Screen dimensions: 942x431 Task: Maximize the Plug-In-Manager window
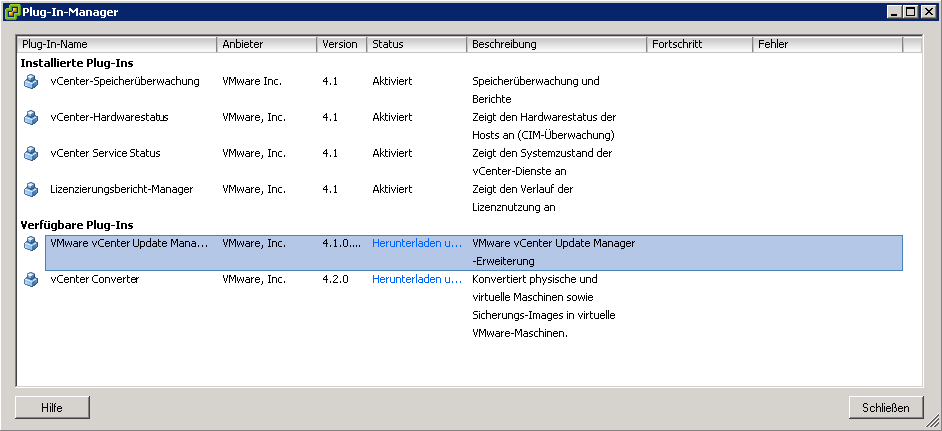[911, 12]
